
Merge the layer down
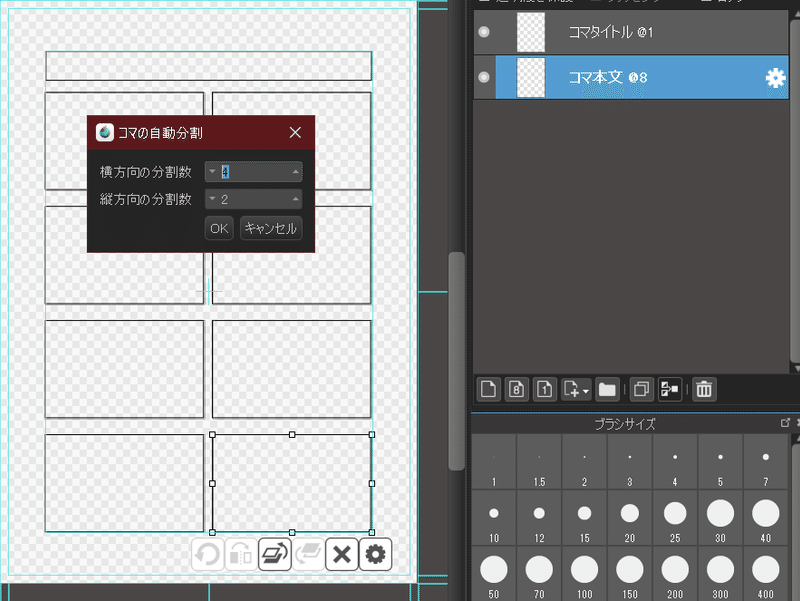tap(669, 389)
